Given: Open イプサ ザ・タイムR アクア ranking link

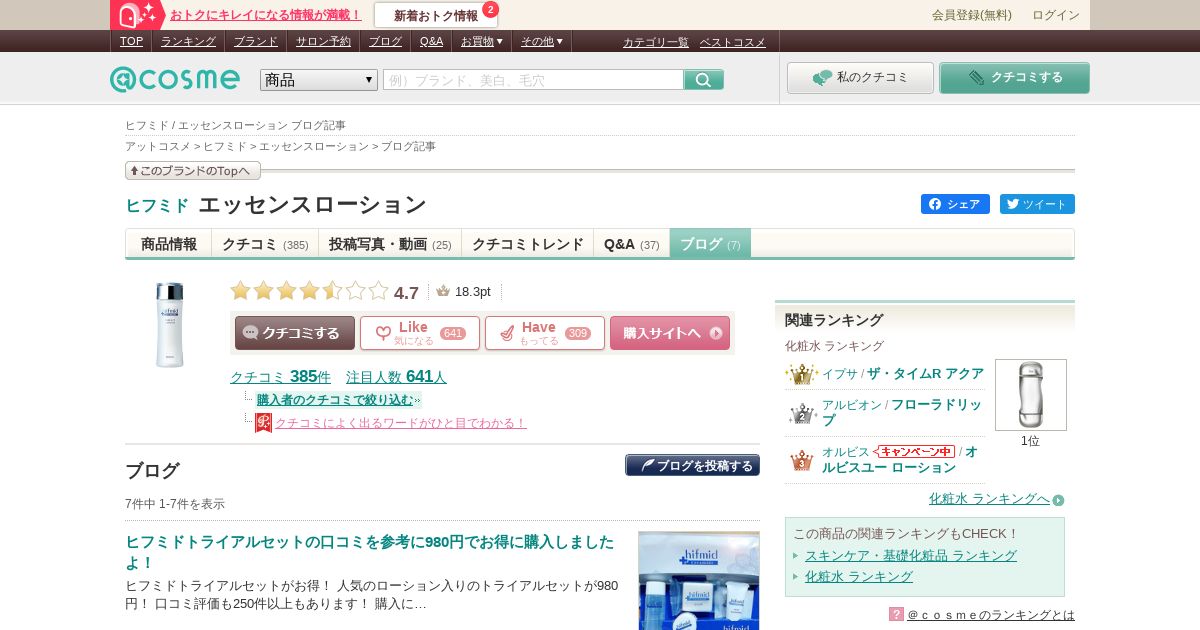Looking at the screenshot, I should pos(903,373).
